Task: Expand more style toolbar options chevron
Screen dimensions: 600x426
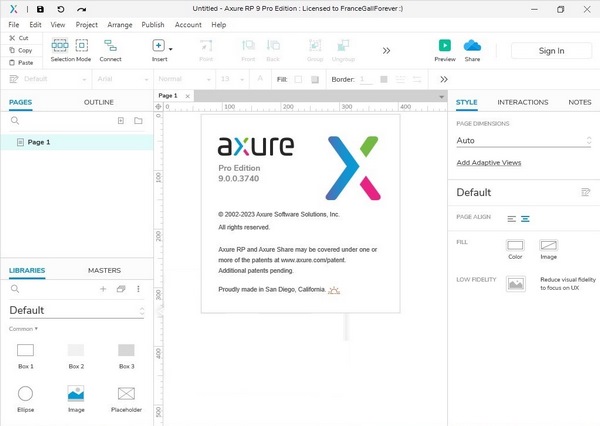Action: tap(444, 79)
